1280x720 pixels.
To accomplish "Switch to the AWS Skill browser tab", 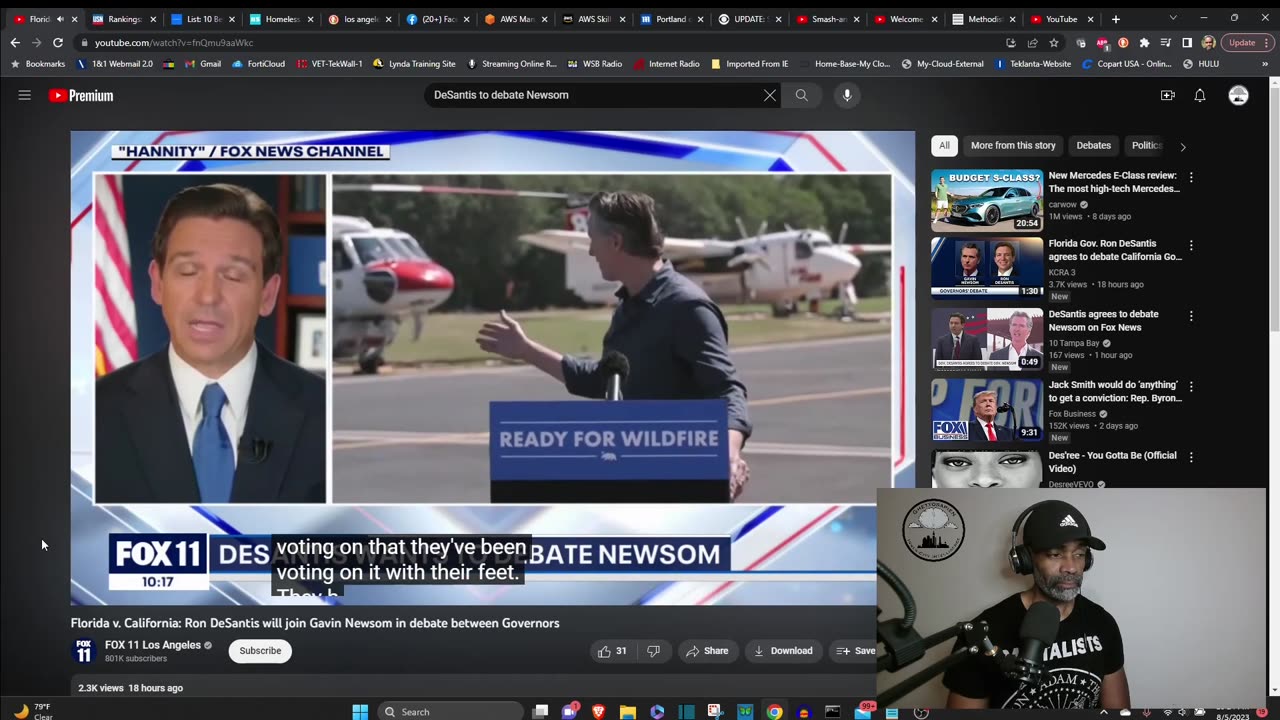I will pos(594,19).
